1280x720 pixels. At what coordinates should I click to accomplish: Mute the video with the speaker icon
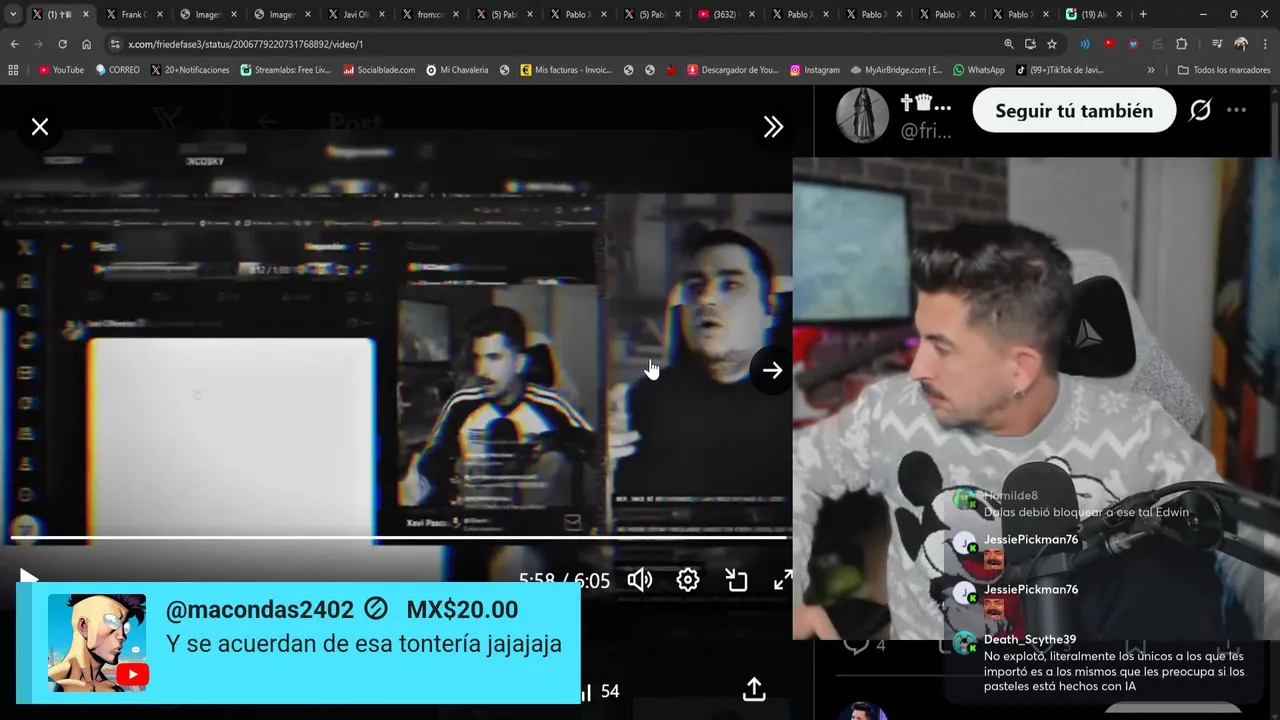(640, 580)
